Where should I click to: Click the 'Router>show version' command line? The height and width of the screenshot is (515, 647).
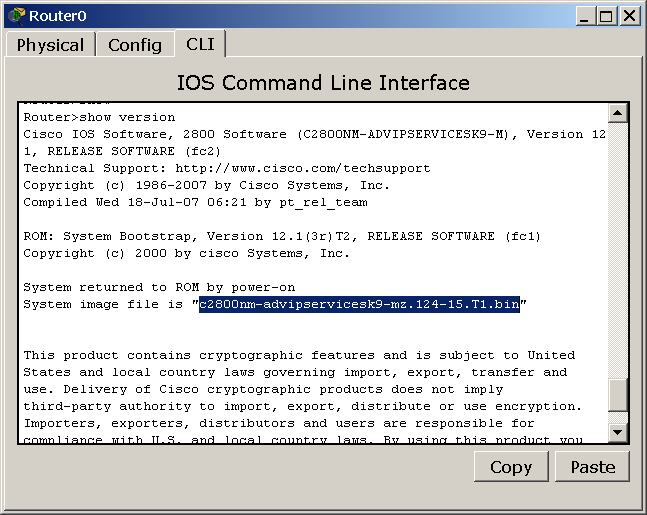99,118
